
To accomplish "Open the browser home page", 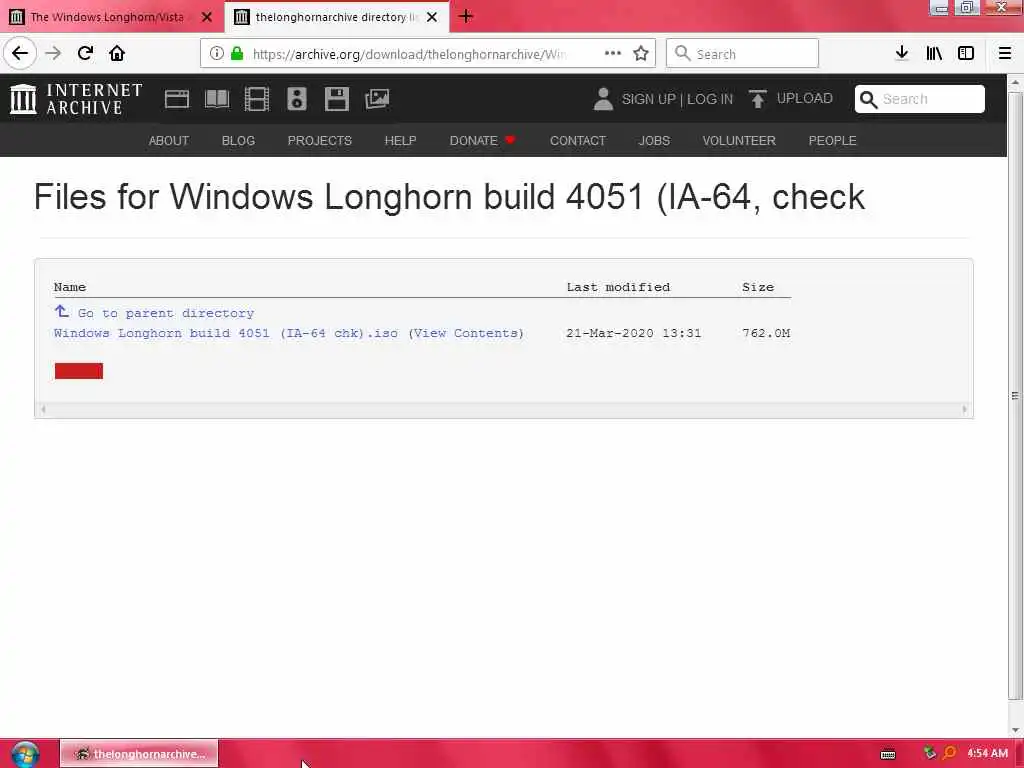I will (117, 53).
